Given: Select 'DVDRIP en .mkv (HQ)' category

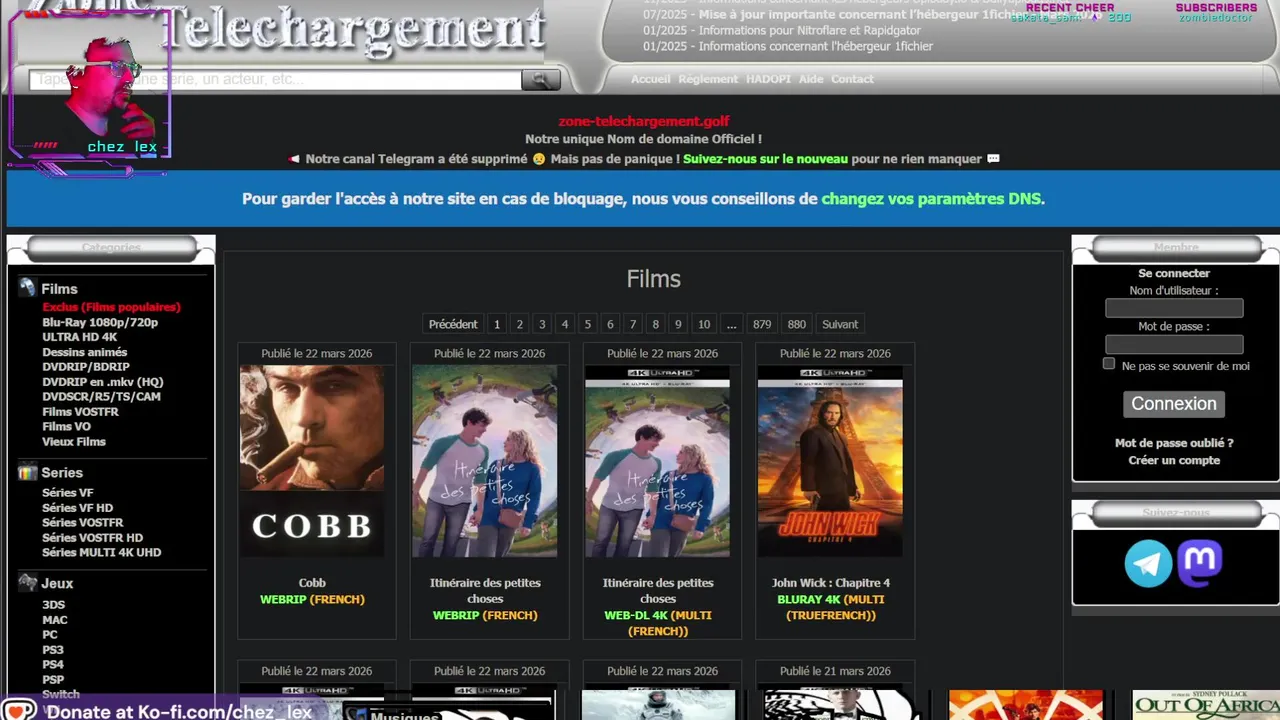Looking at the screenshot, I should (102, 382).
